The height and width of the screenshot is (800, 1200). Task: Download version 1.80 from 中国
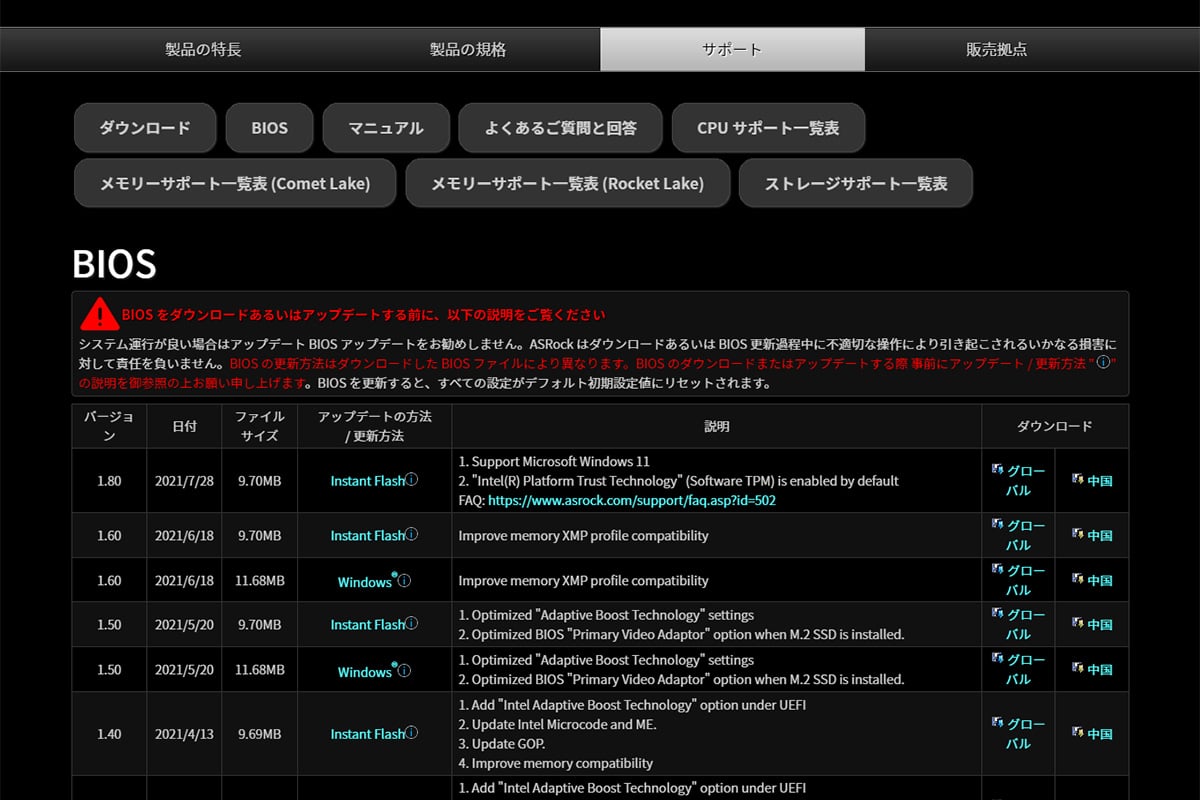pyautogui.click(x=1092, y=480)
